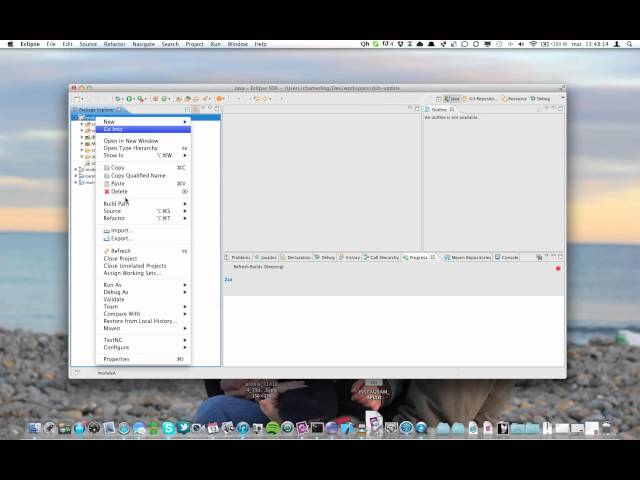Select Close Unrelated Projects

143,266
